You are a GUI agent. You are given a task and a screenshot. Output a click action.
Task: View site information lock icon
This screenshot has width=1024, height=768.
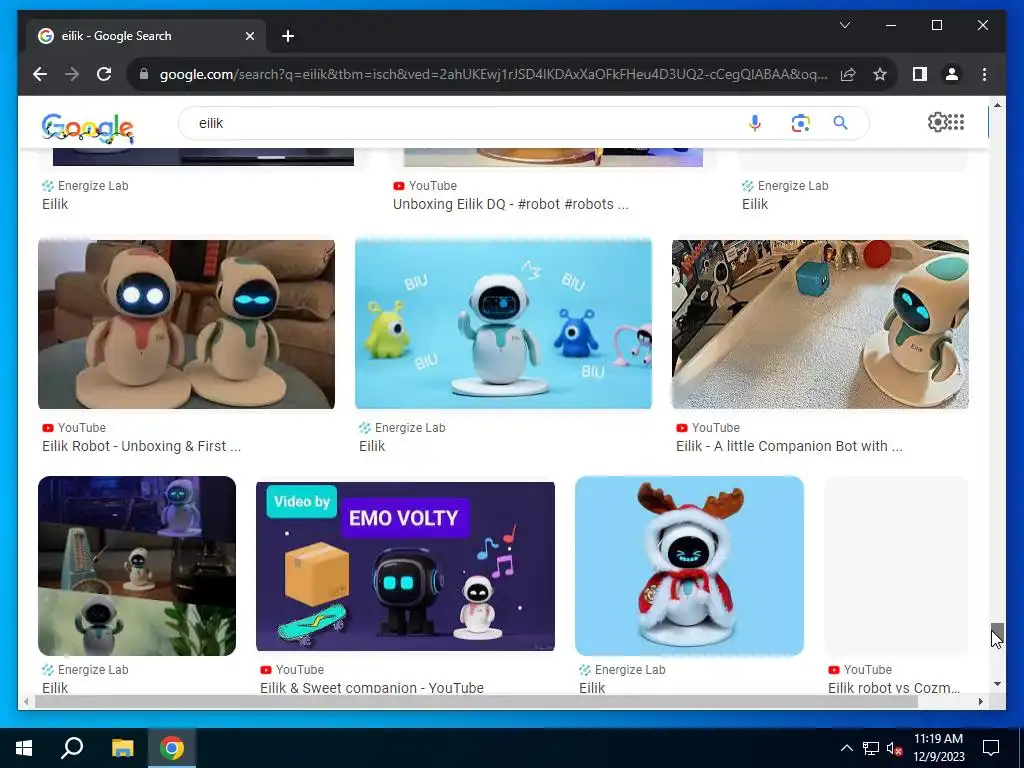tap(144, 74)
